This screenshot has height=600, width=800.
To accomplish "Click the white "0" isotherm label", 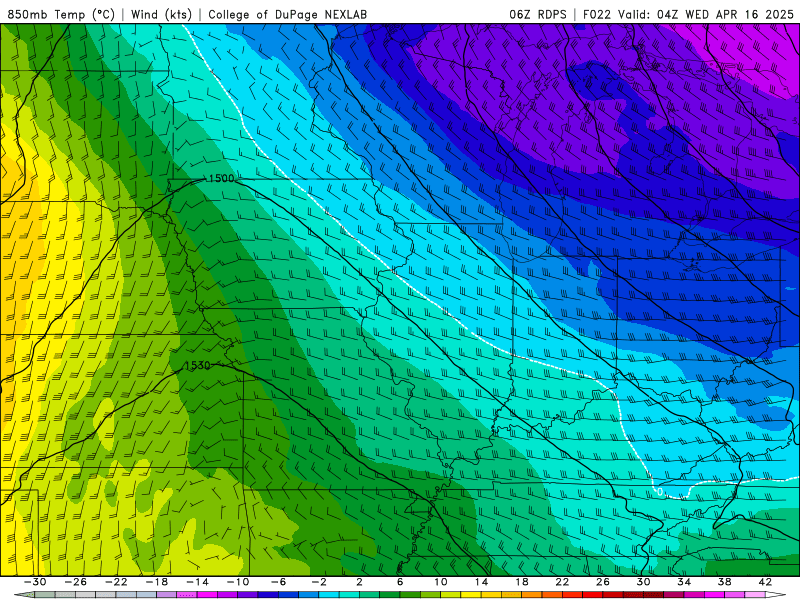I will click(x=660, y=492).
